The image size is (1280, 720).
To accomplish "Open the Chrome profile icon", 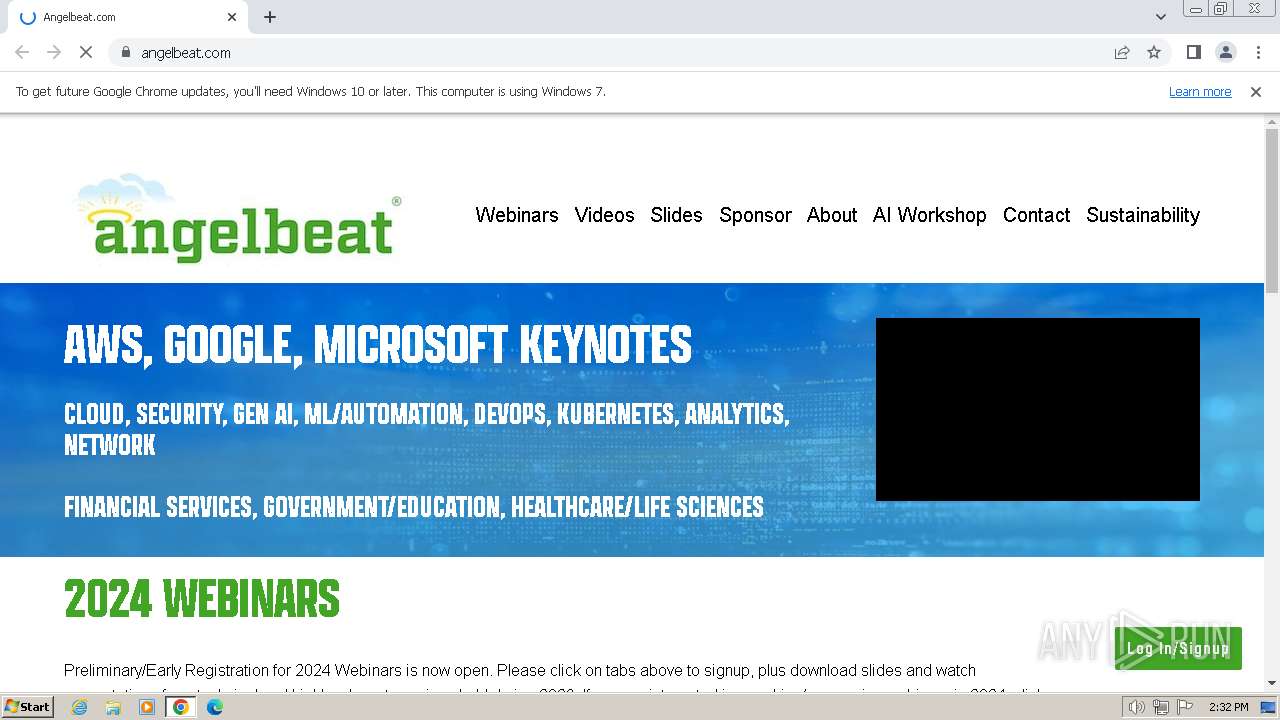I will [1225, 52].
